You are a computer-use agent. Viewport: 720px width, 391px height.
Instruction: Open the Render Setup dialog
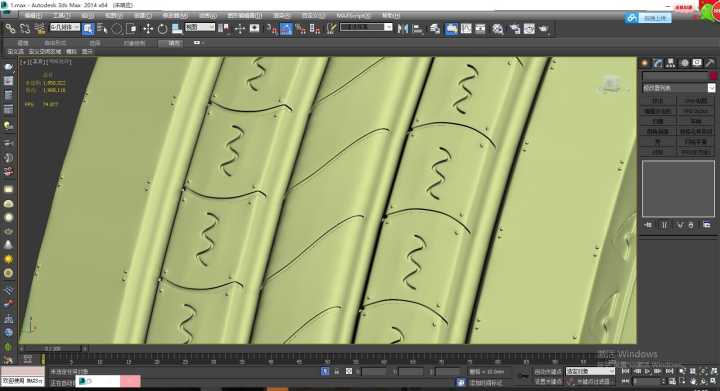pyautogui.click(x=515, y=29)
